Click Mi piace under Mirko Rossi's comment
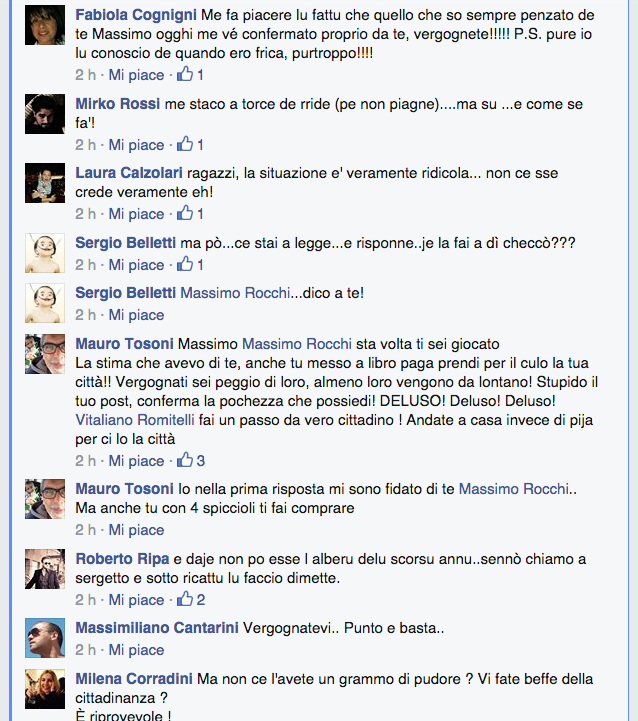 tap(136, 145)
